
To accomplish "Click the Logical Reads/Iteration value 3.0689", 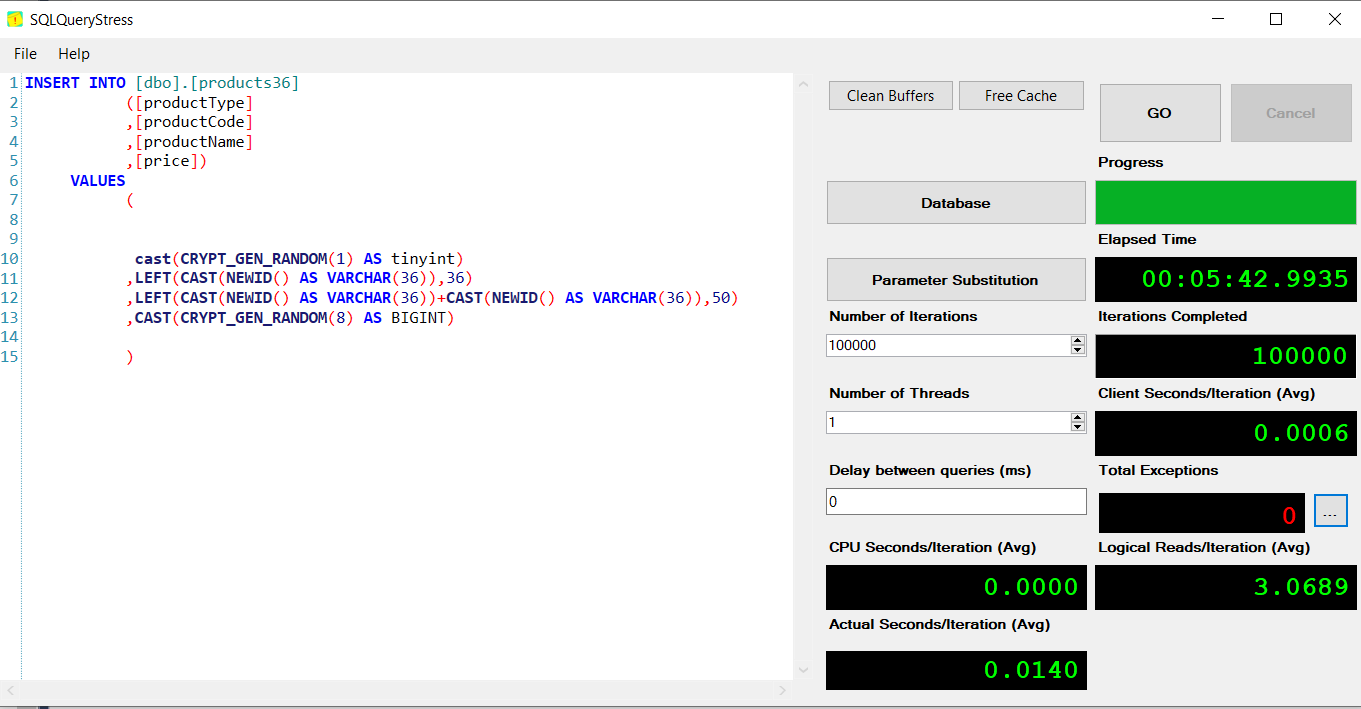I will pos(1301,587).
